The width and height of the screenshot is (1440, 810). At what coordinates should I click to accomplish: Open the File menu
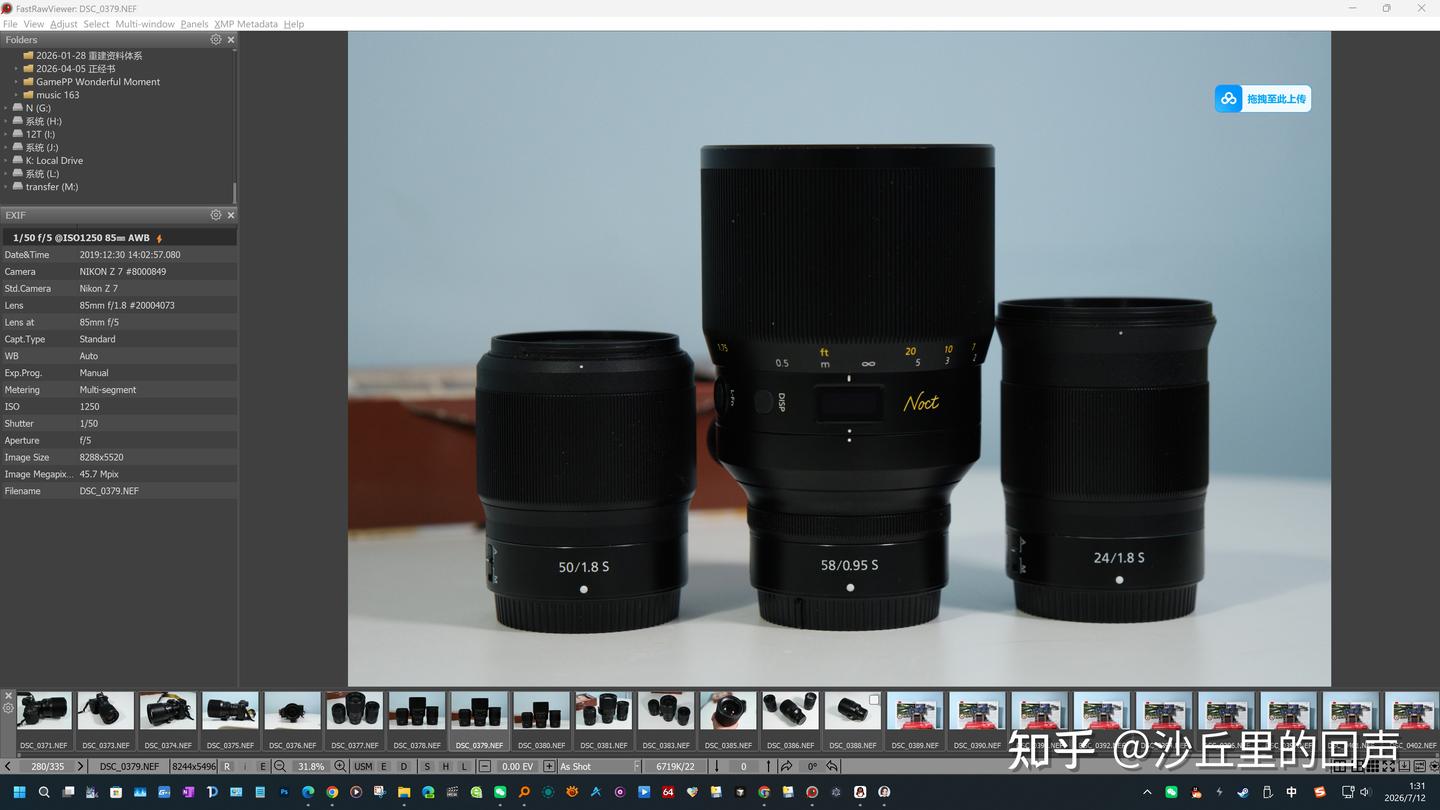coord(10,24)
